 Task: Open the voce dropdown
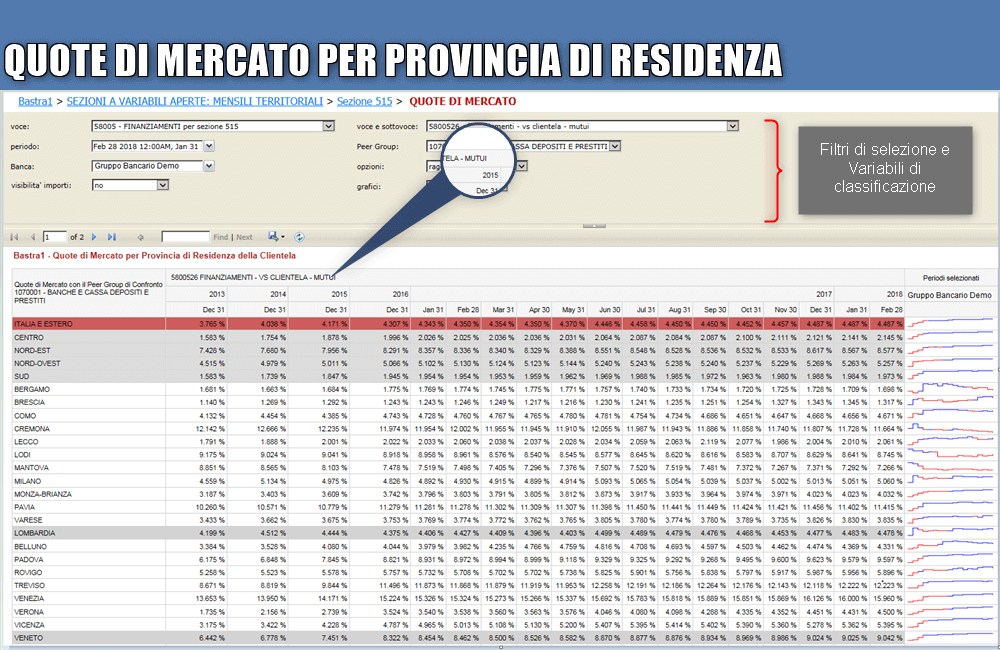click(328, 126)
